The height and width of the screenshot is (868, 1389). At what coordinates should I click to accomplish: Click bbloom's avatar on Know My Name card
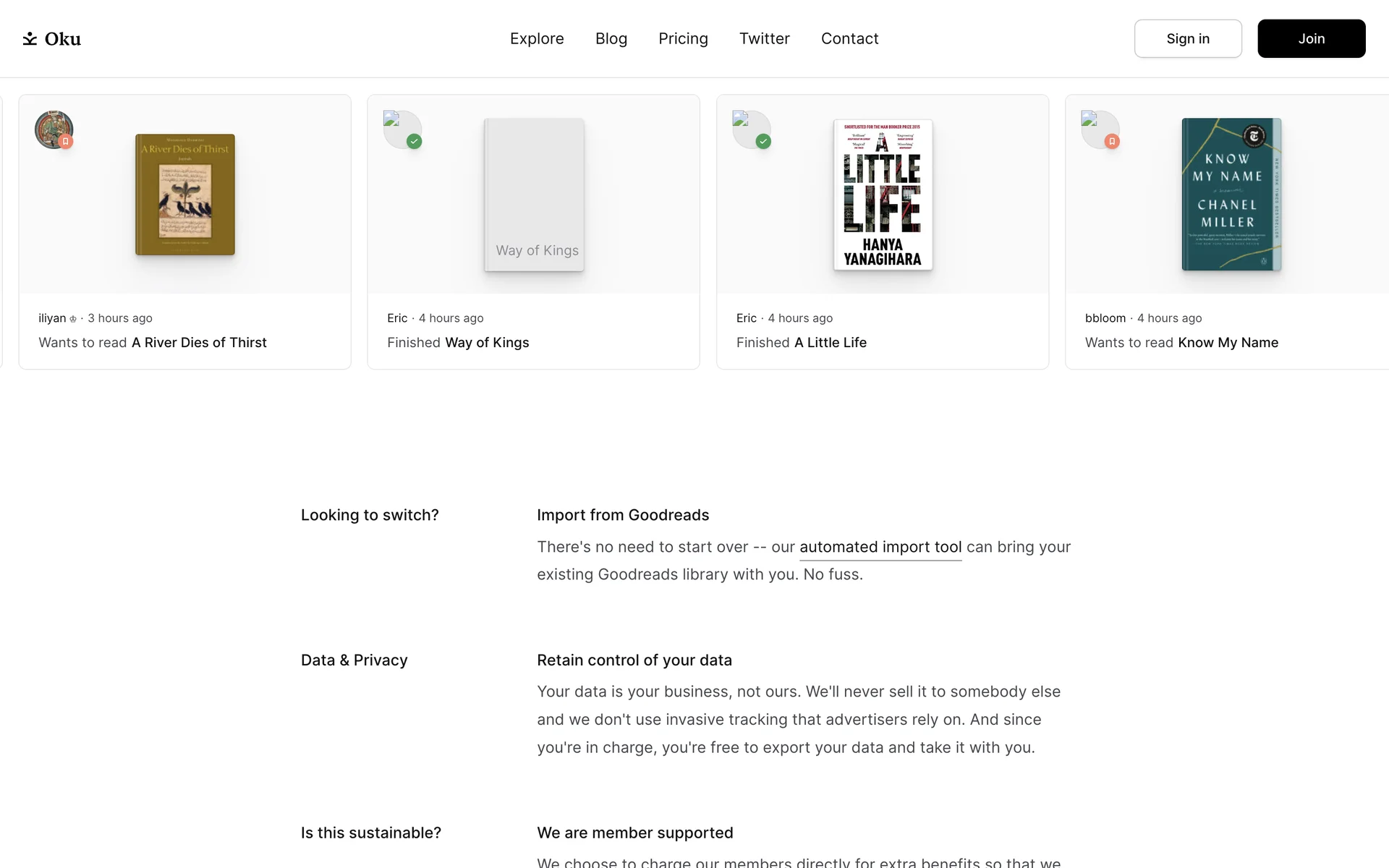coord(1100,129)
